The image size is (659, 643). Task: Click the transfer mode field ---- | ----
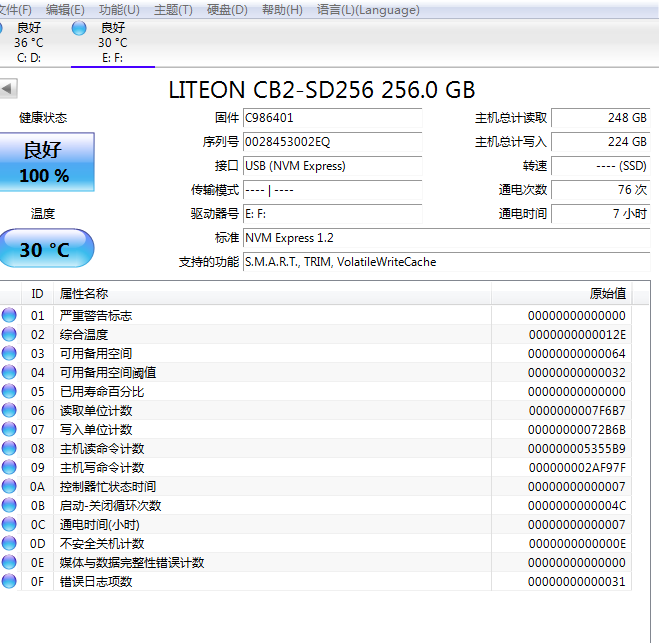point(332,190)
